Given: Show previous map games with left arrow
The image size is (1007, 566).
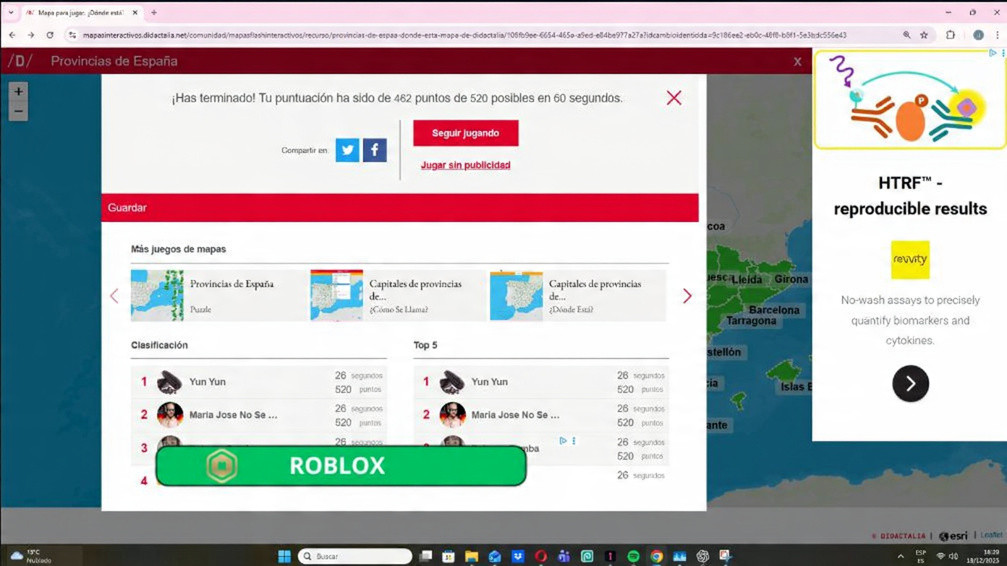Looking at the screenshot, I should [x=114, y=296].
